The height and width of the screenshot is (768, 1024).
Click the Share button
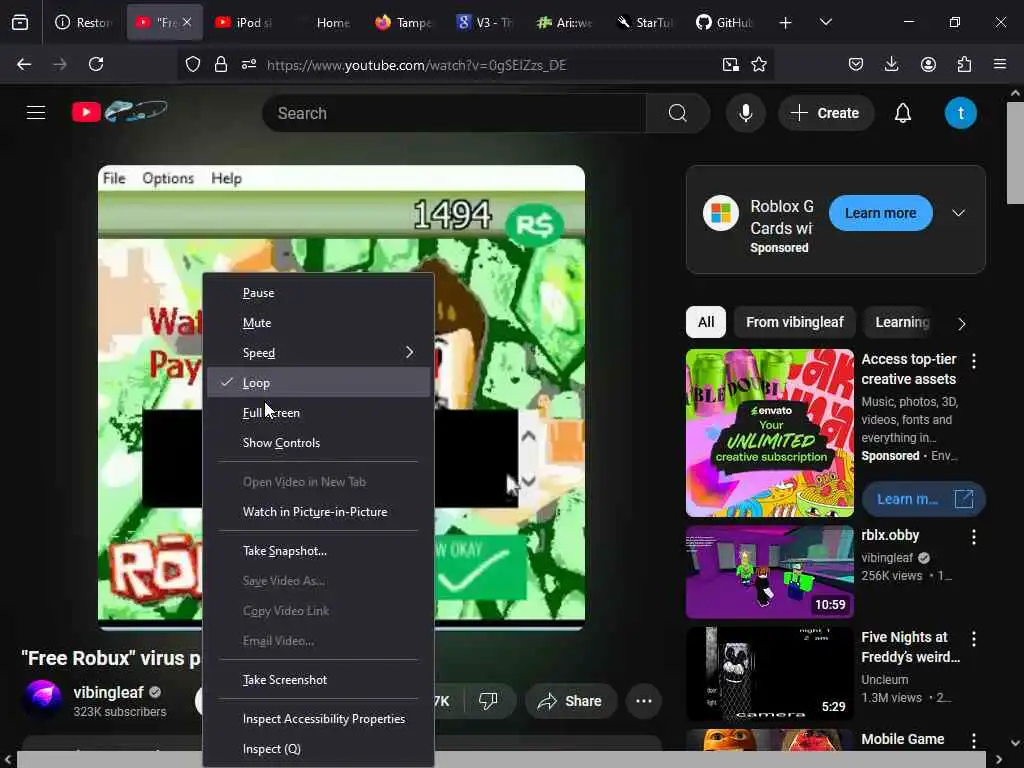coord(570,701)
